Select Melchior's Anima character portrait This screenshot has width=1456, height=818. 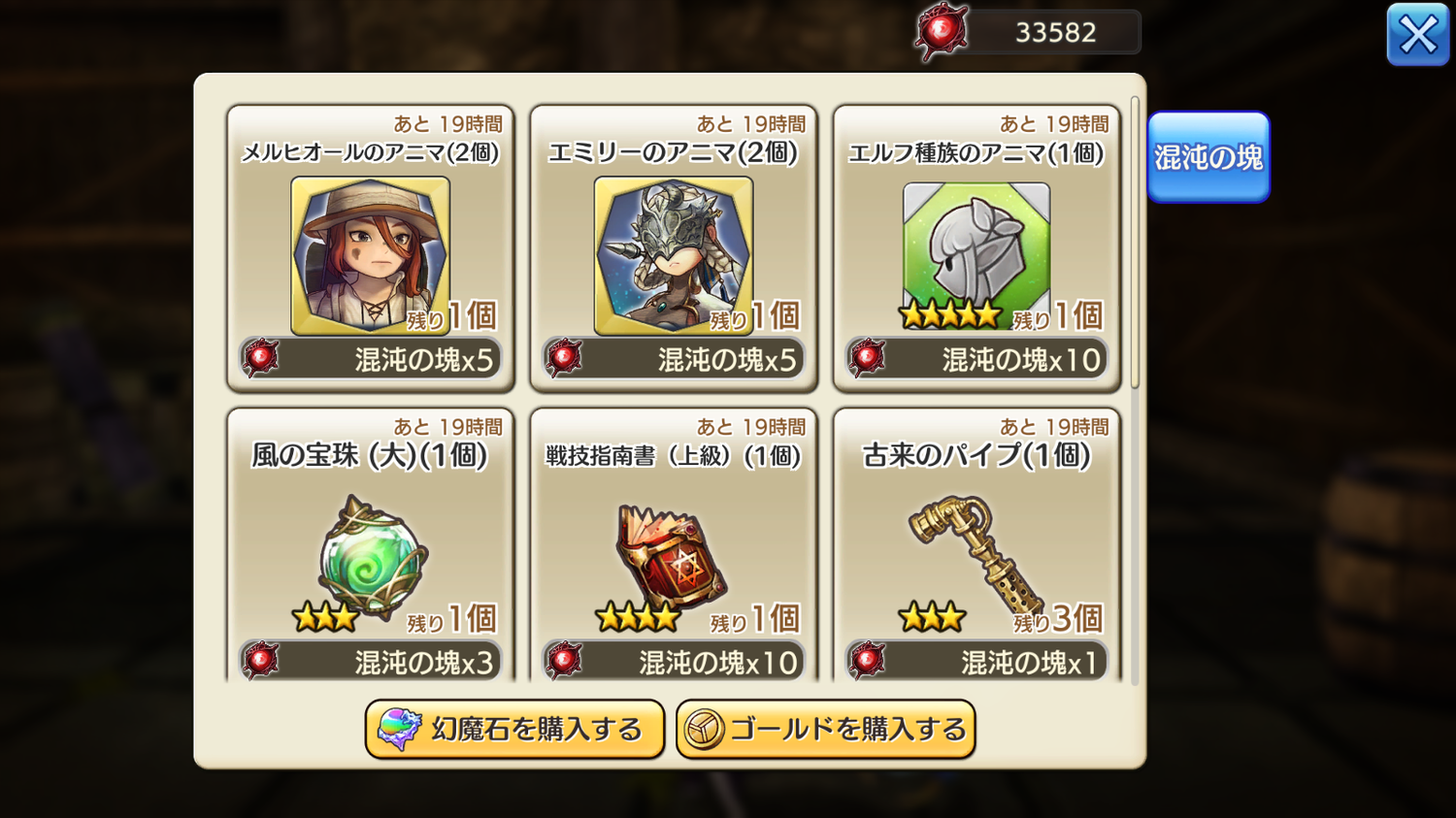[370, 255]
